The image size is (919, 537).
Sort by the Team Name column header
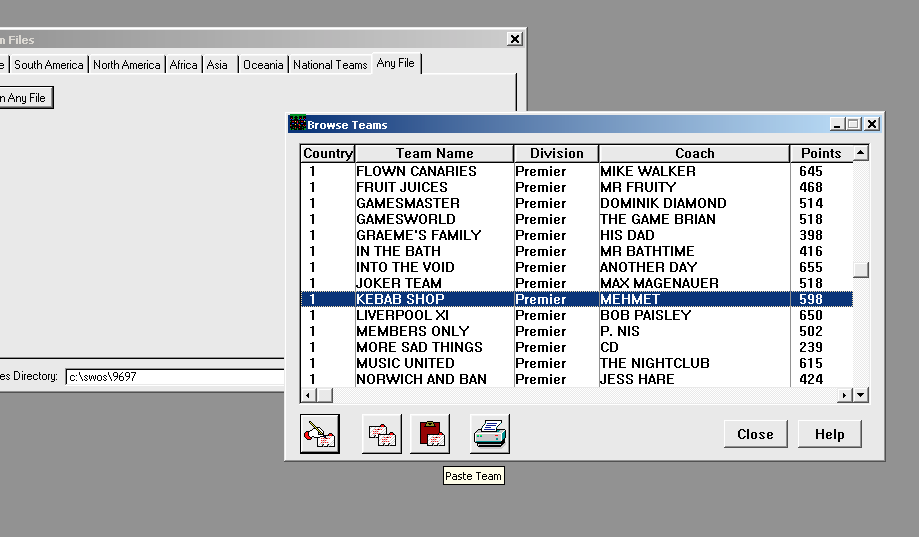coord(434,153)
